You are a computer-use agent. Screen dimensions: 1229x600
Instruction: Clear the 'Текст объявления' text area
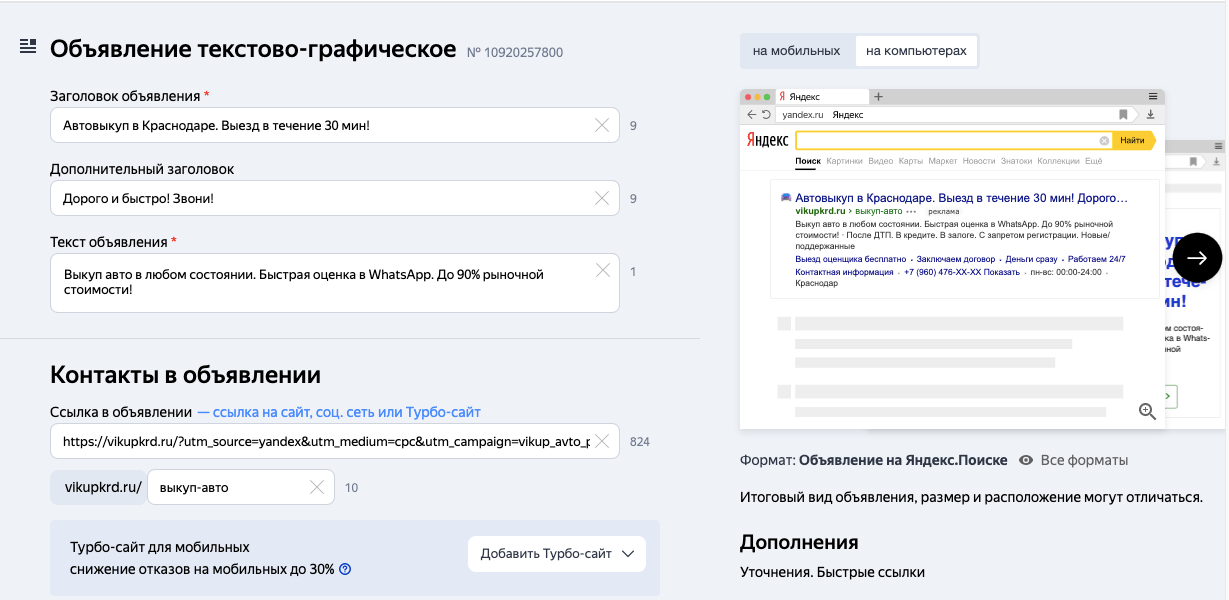point(602,270)
